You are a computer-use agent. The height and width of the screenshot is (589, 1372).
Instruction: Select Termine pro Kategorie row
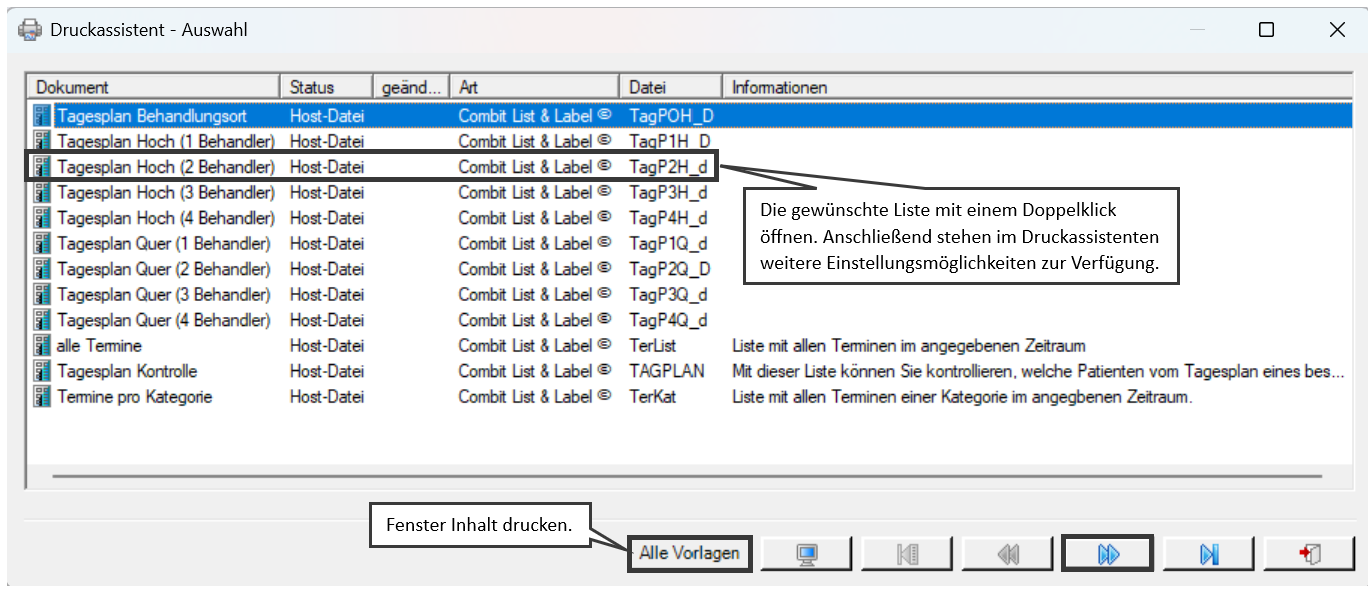pos(690,397)
